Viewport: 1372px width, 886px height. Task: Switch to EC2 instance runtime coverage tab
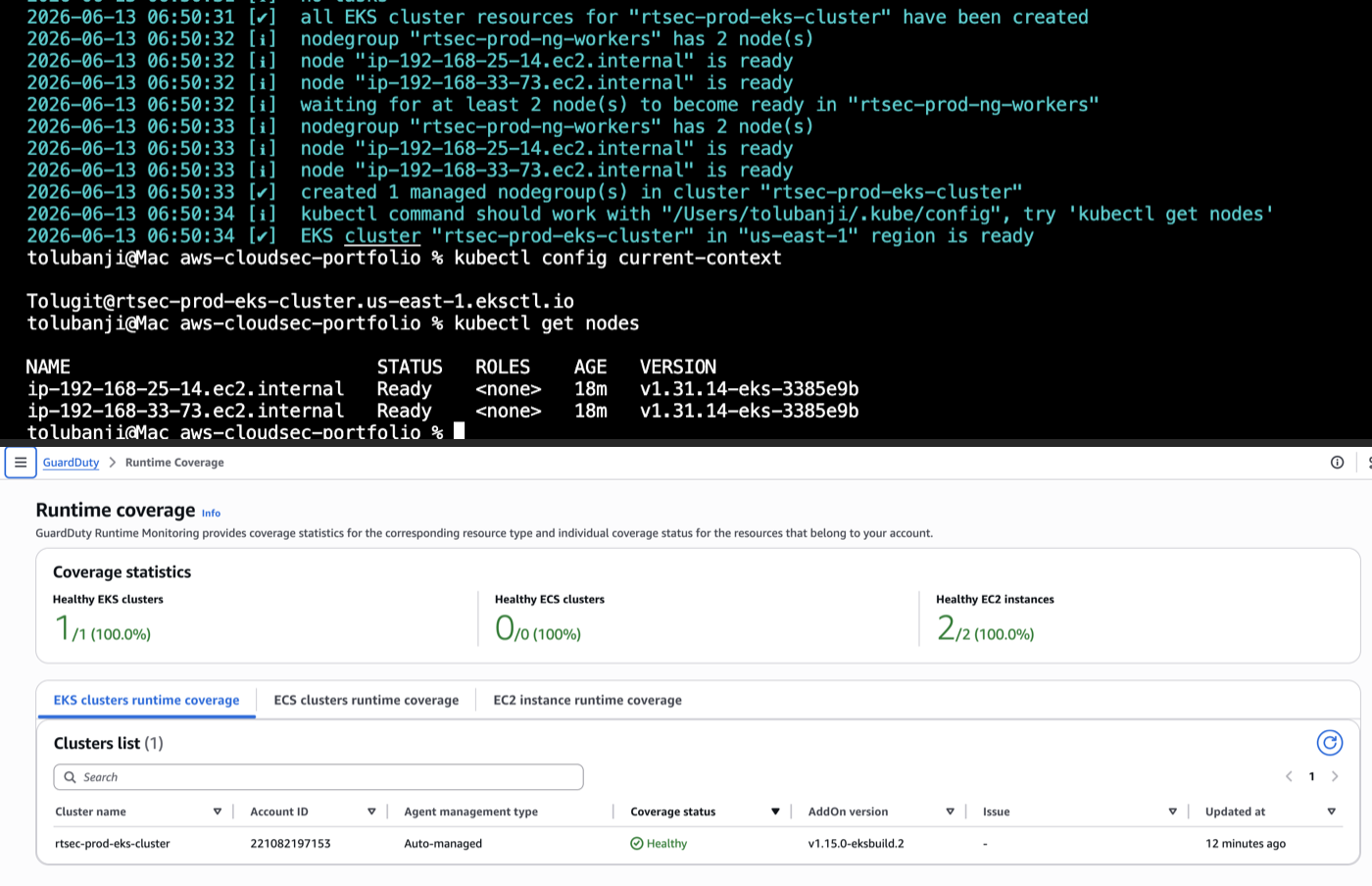[588, 700]
